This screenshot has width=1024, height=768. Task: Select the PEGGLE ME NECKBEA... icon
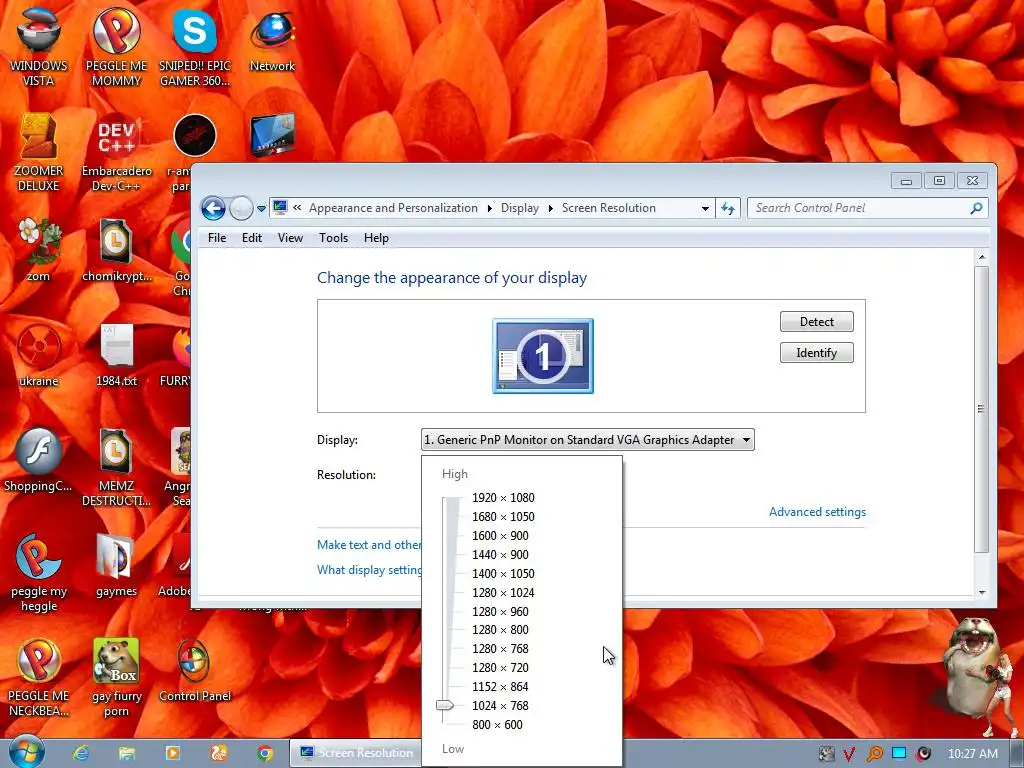pos(39,677)
